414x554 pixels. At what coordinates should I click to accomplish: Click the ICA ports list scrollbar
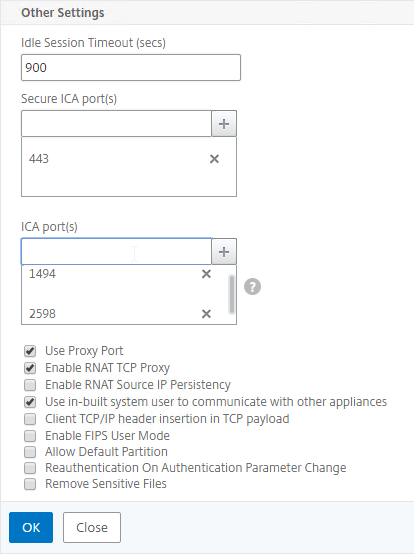(x=232, y=294)
